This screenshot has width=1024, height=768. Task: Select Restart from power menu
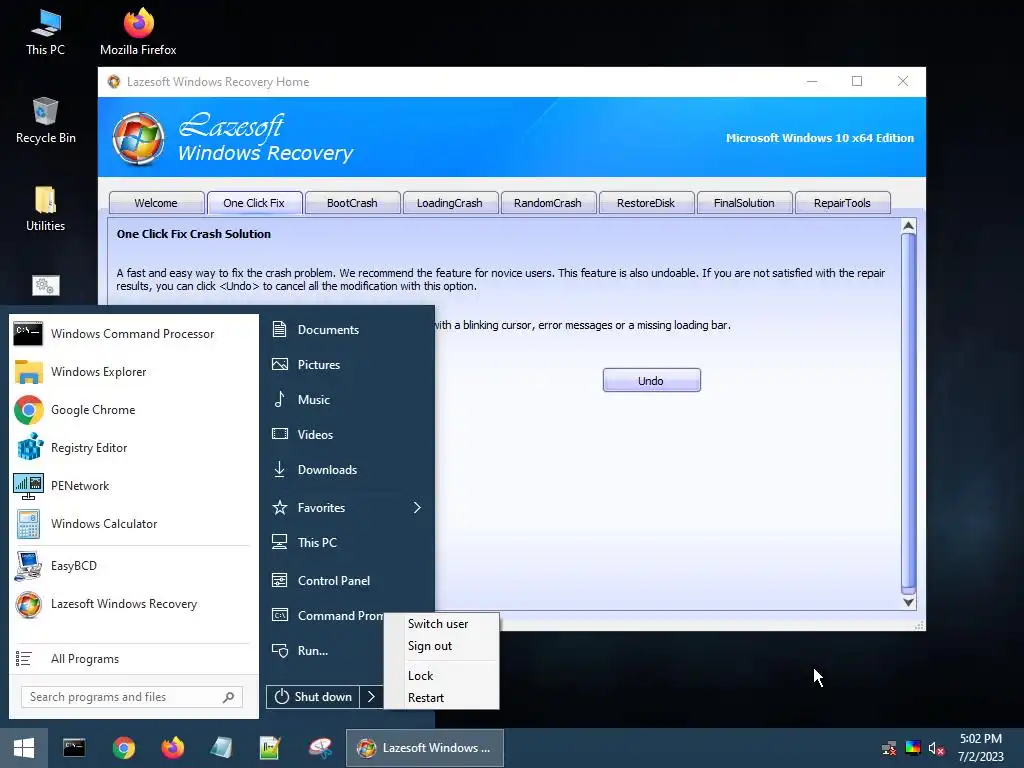coord(441,697)
